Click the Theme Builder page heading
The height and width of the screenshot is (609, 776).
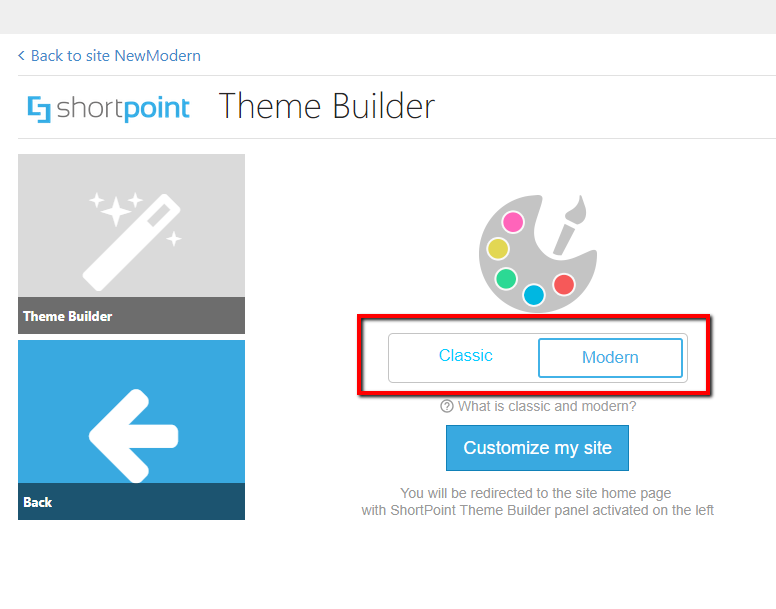[327, 106]
